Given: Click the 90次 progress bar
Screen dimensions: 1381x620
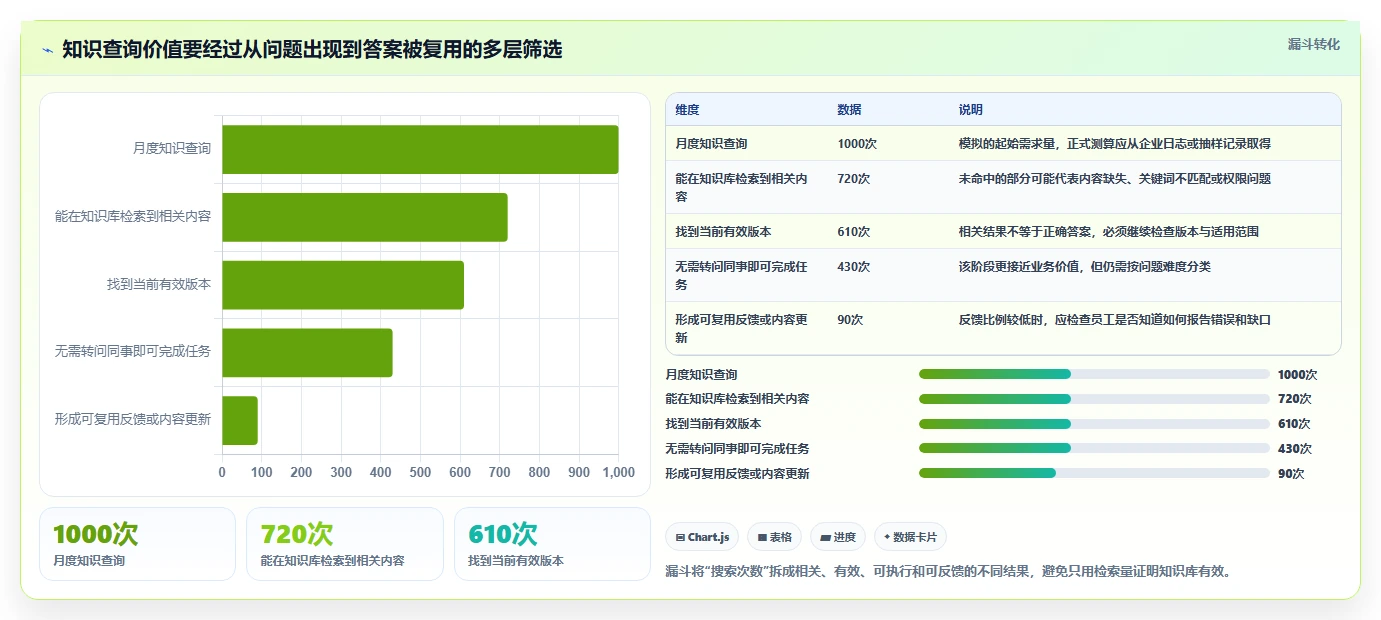Looking at the screenshot, I should click(x=1094, y=473).
